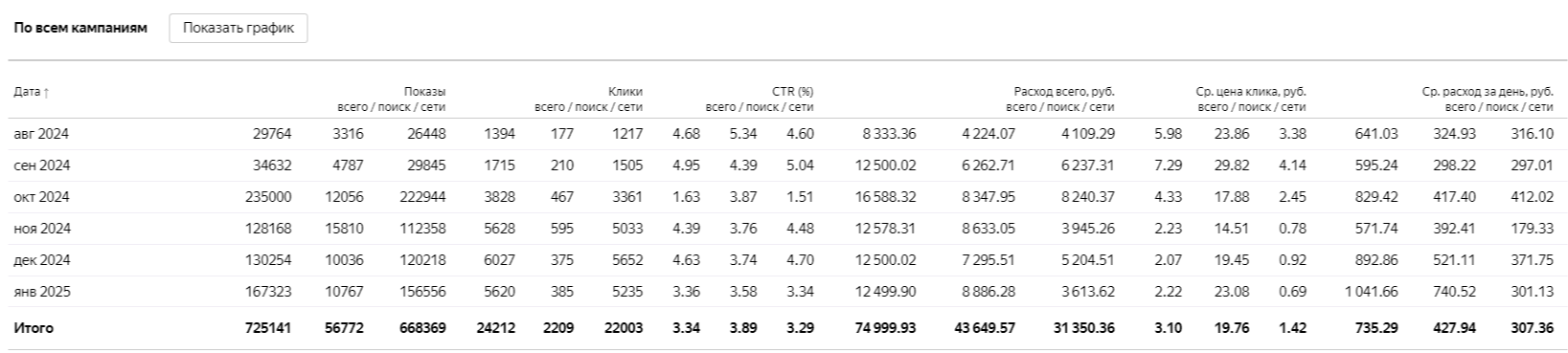Viewport: 1568px width, 353px height.
Task: Click October impressions value 235000
Action: pos(269,197)
